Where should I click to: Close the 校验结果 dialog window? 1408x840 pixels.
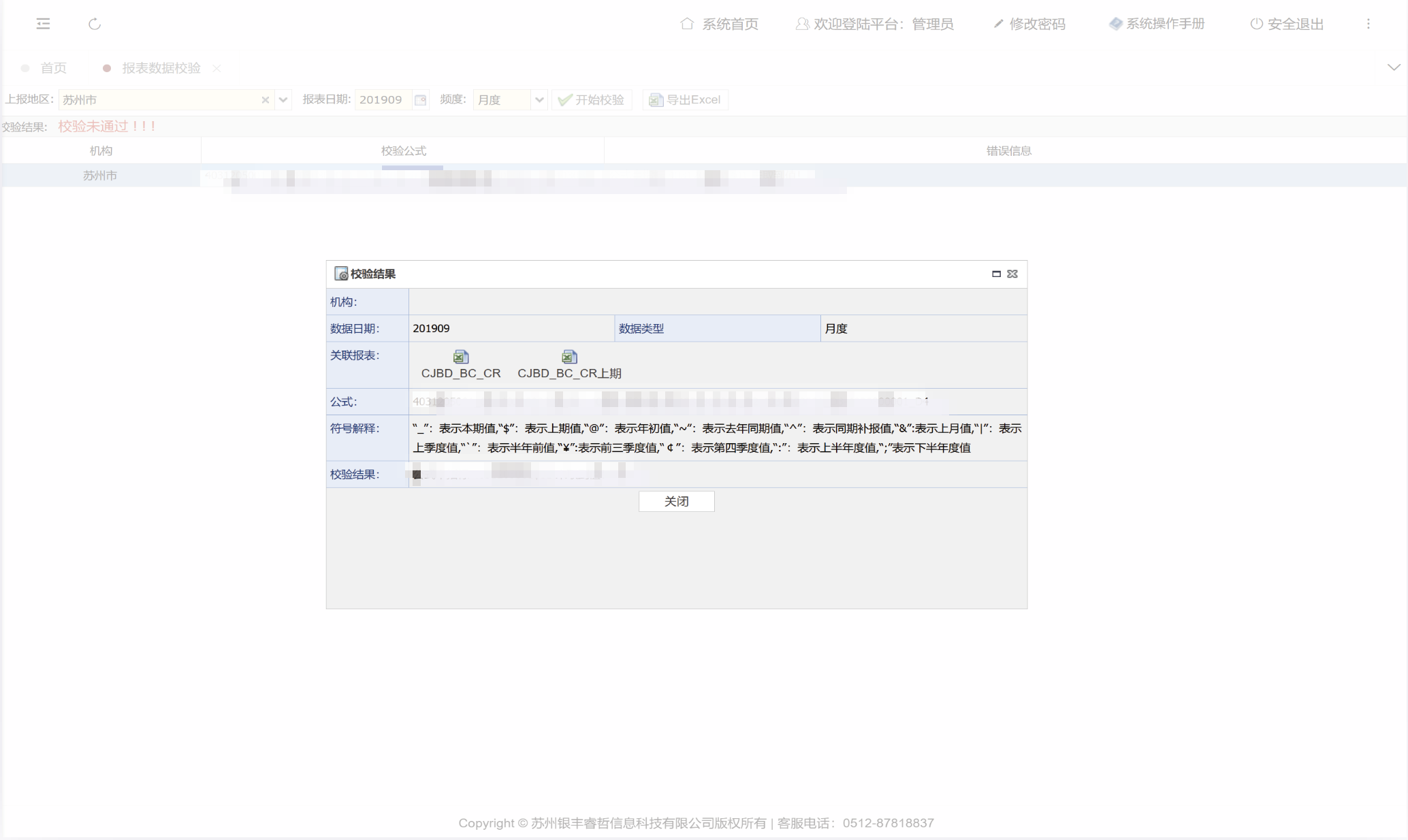click(x=1012, y=274)
